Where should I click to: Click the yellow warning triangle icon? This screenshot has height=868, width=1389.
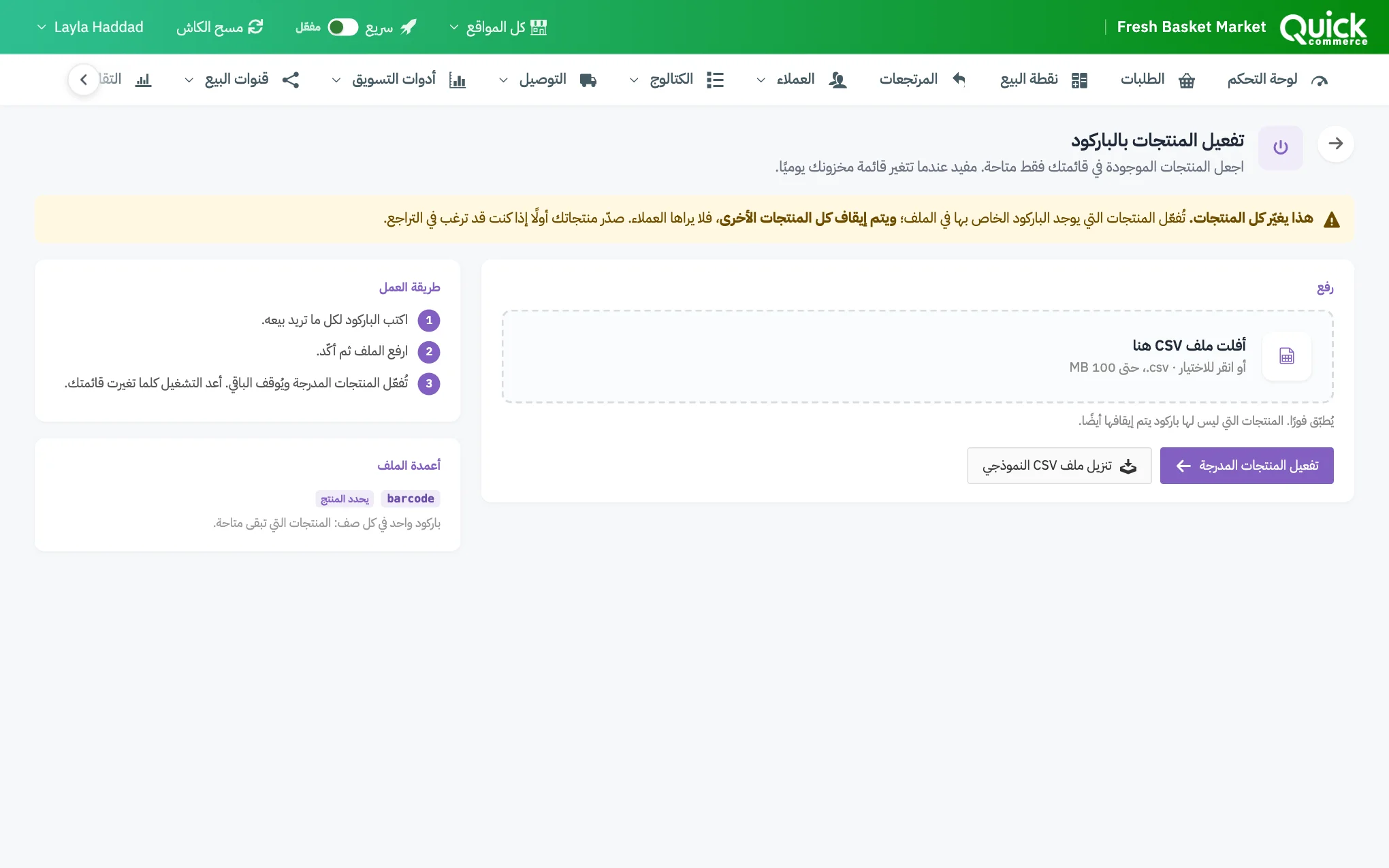pyautogui.click(x=1331, y=219)
